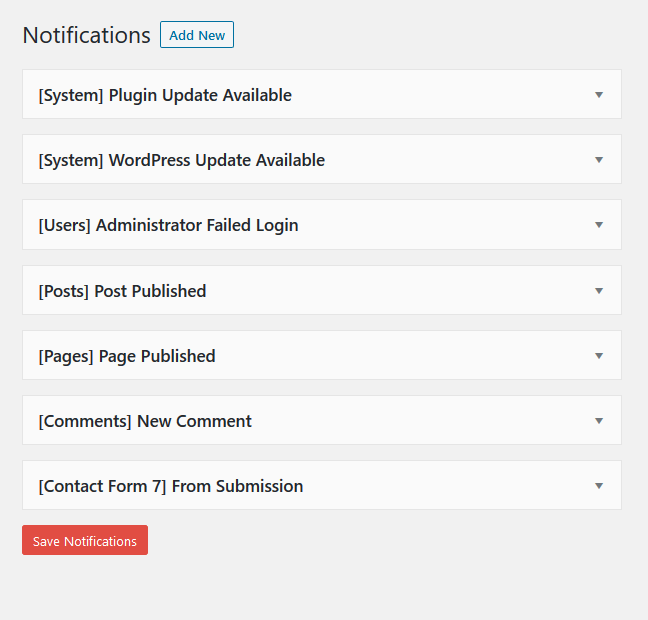The height and width of the screenshot is (620, 648).
Task: Click the '[Contact Form 7]' category prefix
Action: point(102,486)
